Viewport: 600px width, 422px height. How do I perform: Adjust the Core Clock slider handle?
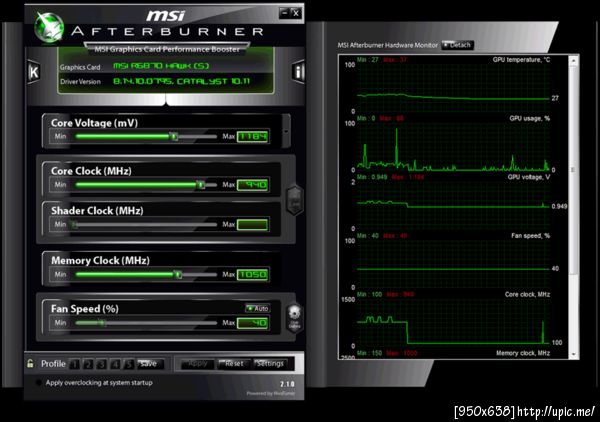coord(201,185)
